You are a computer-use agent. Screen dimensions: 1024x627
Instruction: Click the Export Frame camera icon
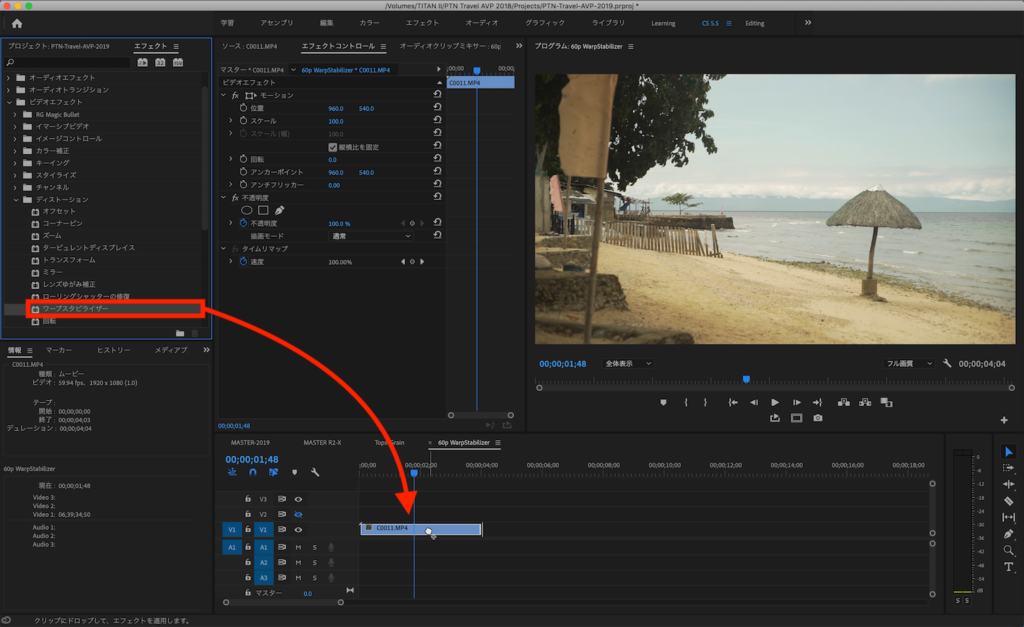pos(818,418)
